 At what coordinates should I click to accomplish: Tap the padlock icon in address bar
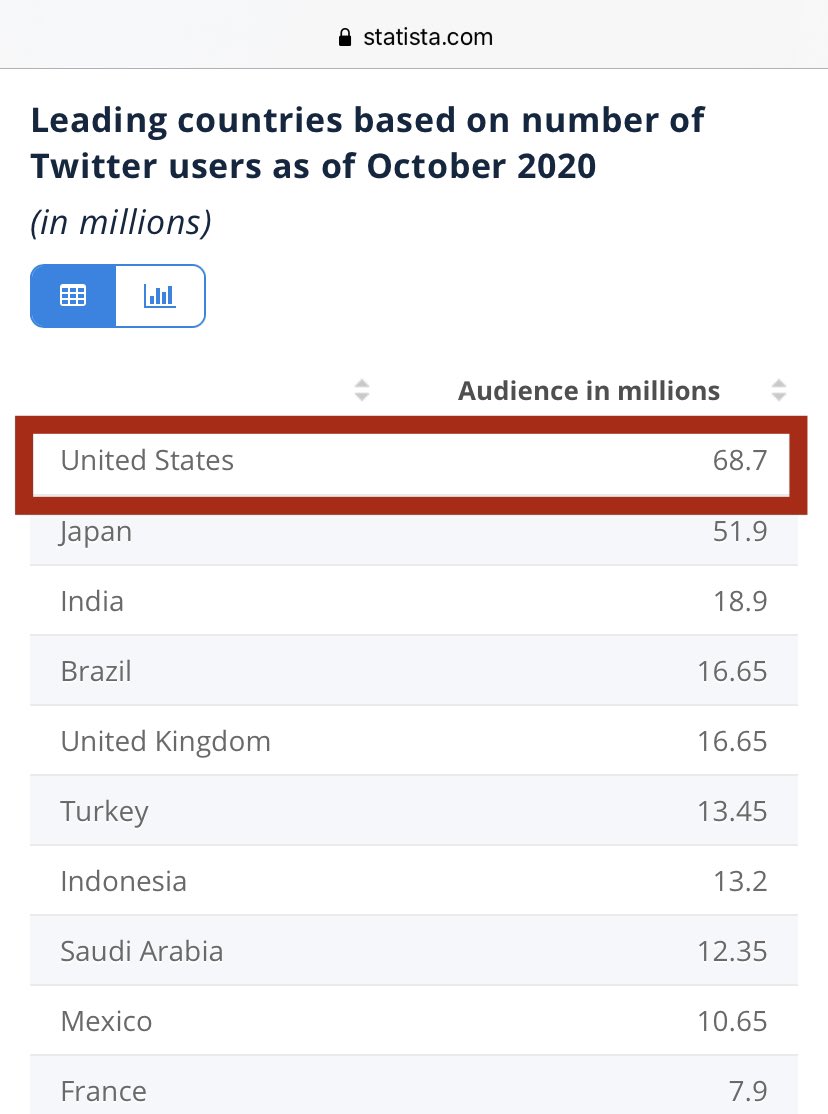346,38
